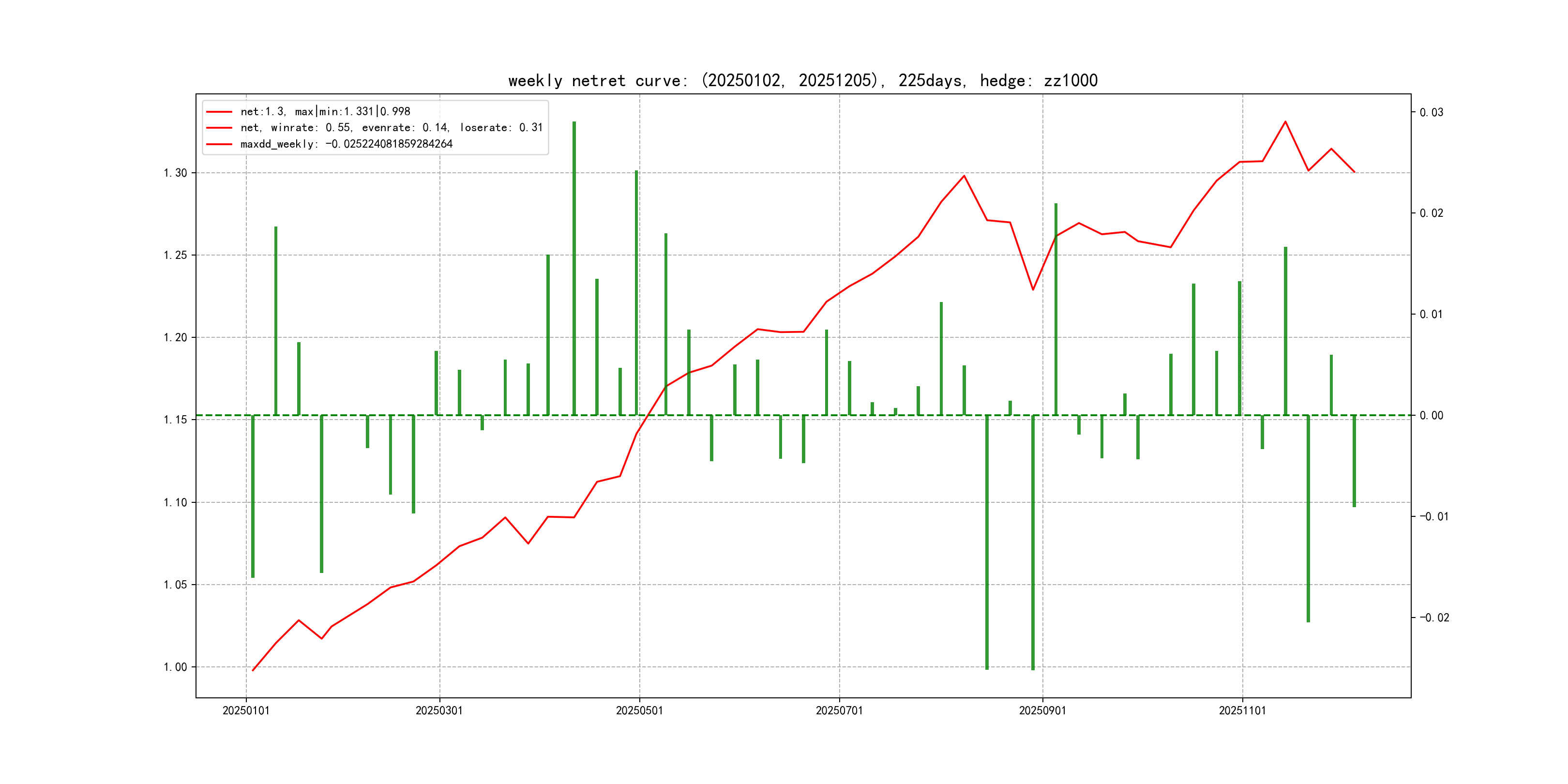Screen dimensions: 1568x784
Task: Click the 0.00 right y-axis label
Action: click(x=1431, y=416)
